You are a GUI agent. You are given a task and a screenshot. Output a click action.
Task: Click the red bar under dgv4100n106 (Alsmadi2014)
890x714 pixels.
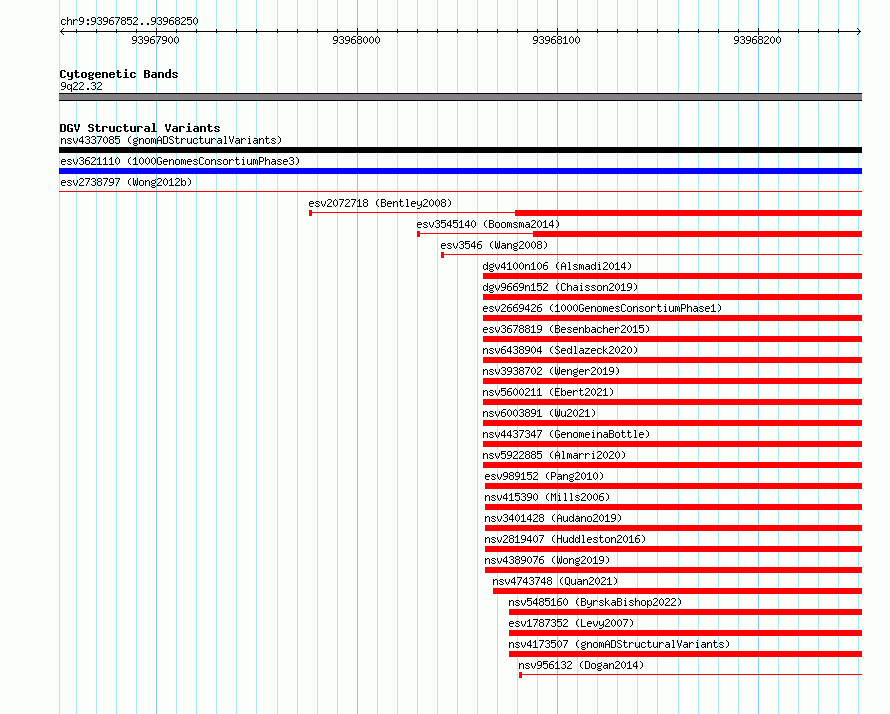click(673, 276)
